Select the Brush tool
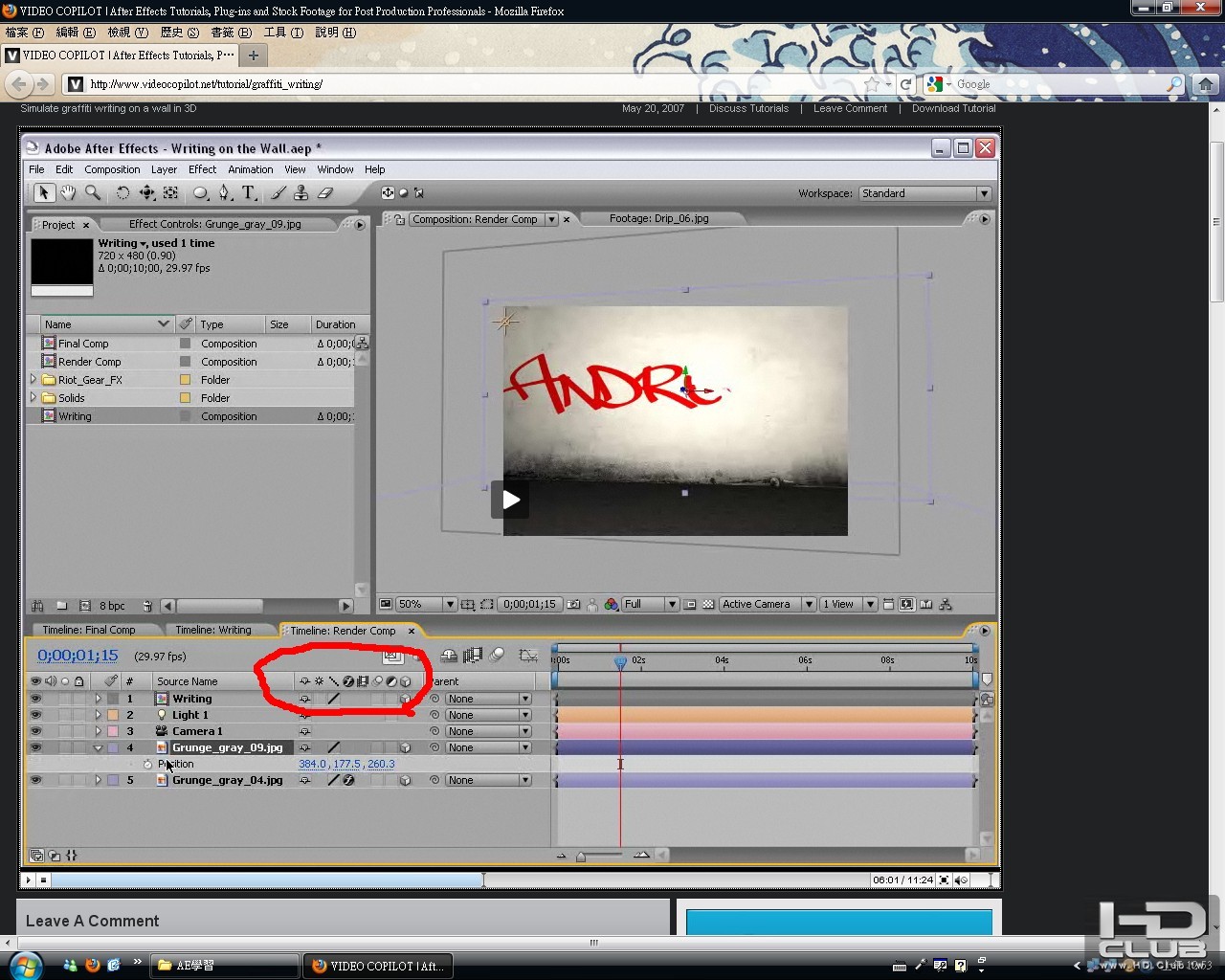 coord(278,193)
